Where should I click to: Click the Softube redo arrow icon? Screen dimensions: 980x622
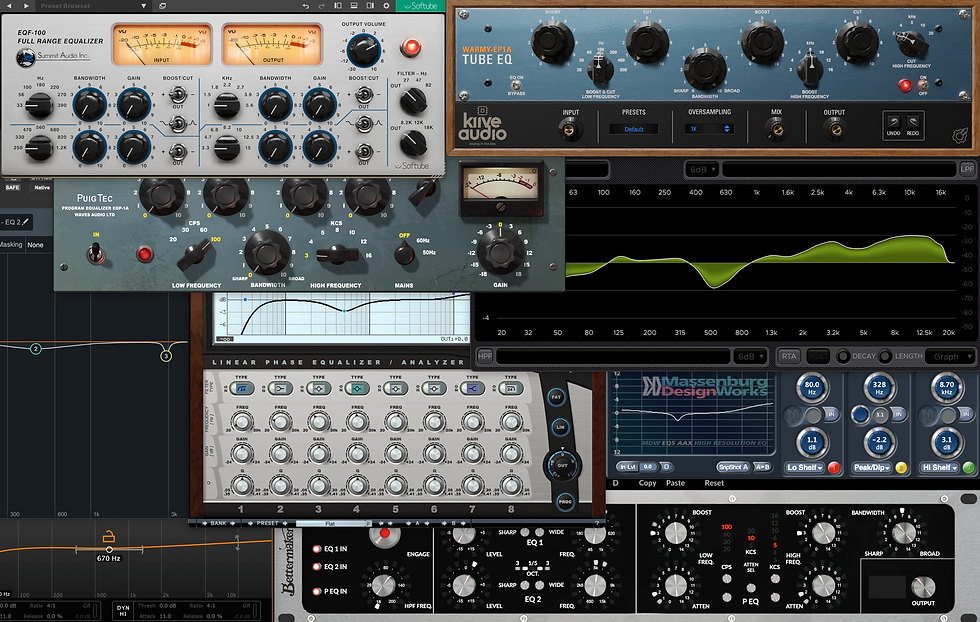tap(322, 6)
